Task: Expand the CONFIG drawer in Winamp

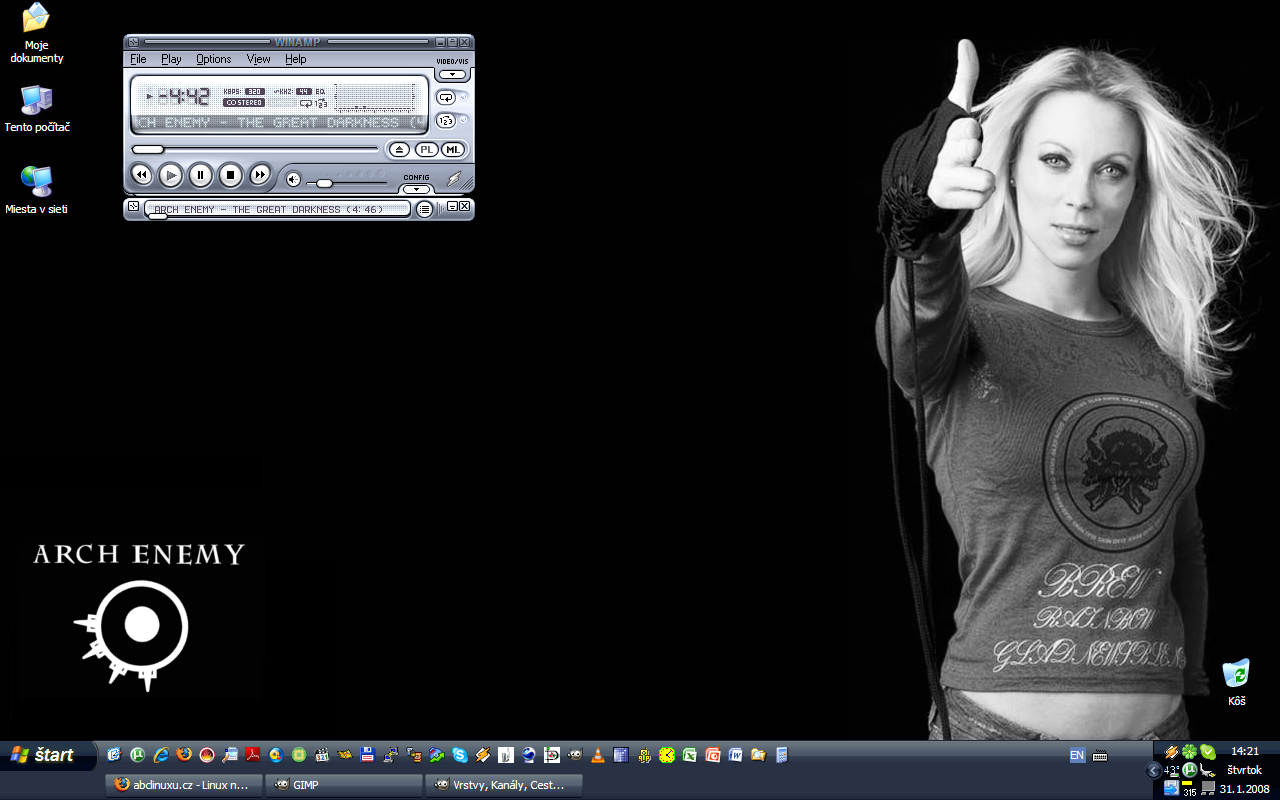Action: (417, 188)
